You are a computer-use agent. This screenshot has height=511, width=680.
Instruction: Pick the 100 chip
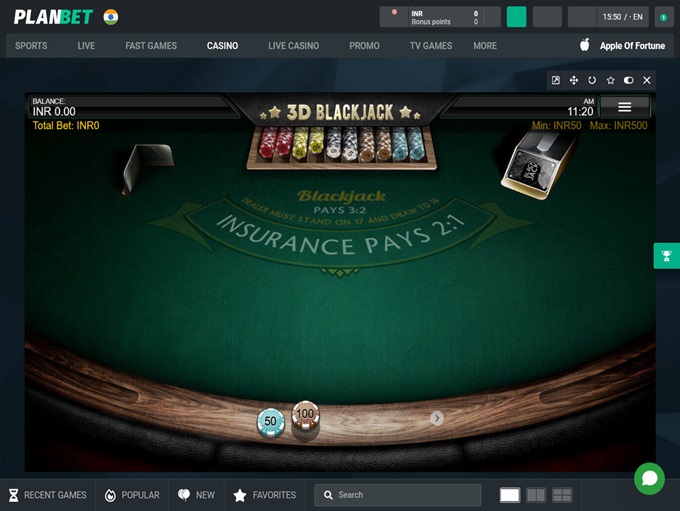[305, 414]
